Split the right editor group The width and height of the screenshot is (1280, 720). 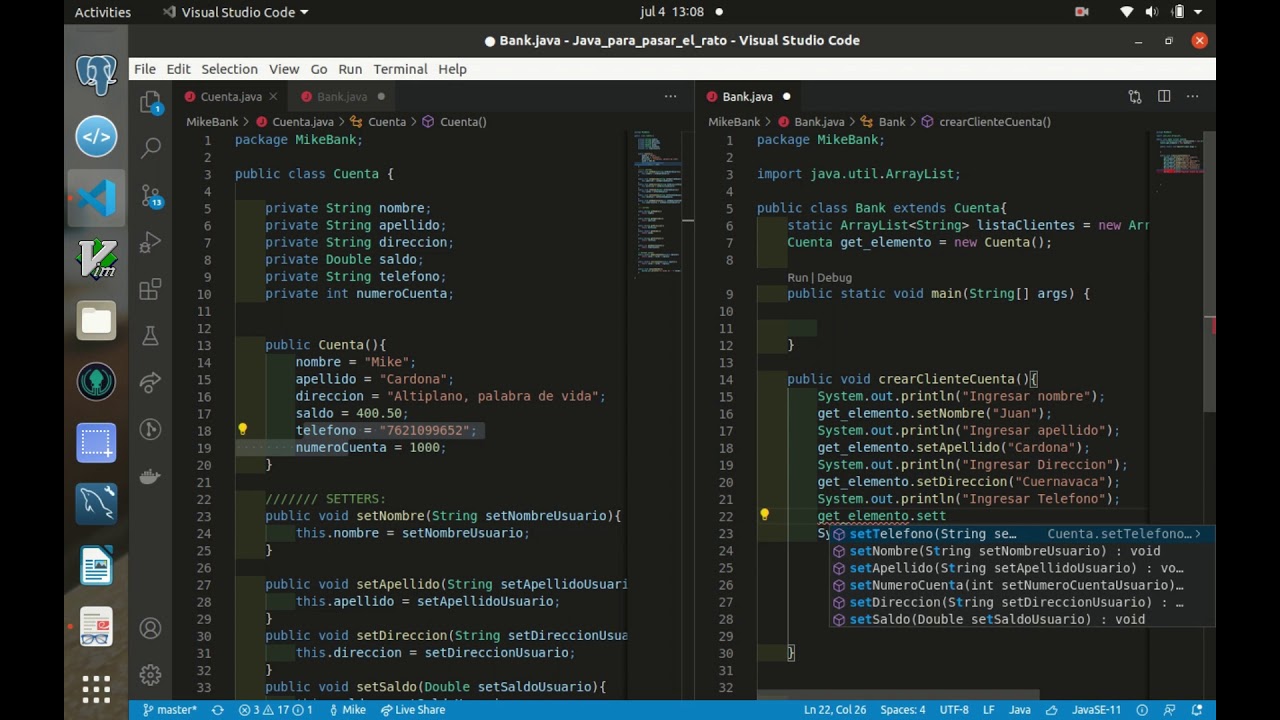pyautogui.click(x=1164, y=97)
